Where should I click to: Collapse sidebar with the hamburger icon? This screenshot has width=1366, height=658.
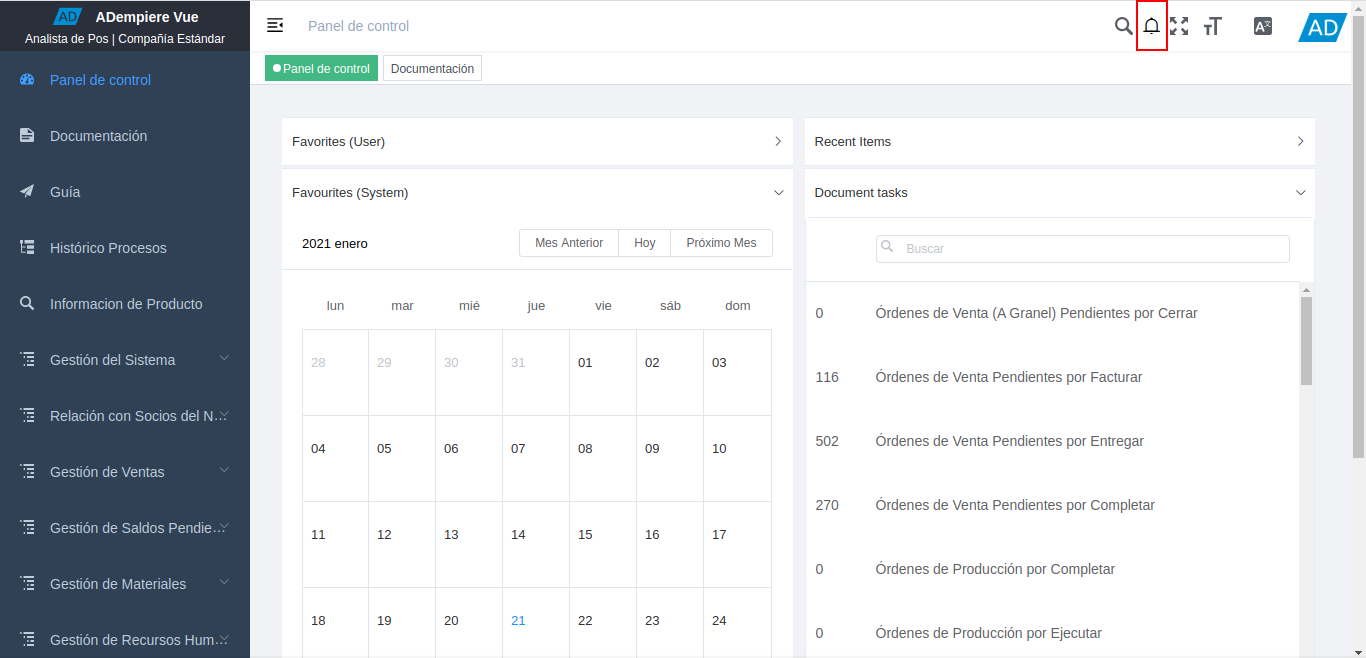click(x=275, y=26)
